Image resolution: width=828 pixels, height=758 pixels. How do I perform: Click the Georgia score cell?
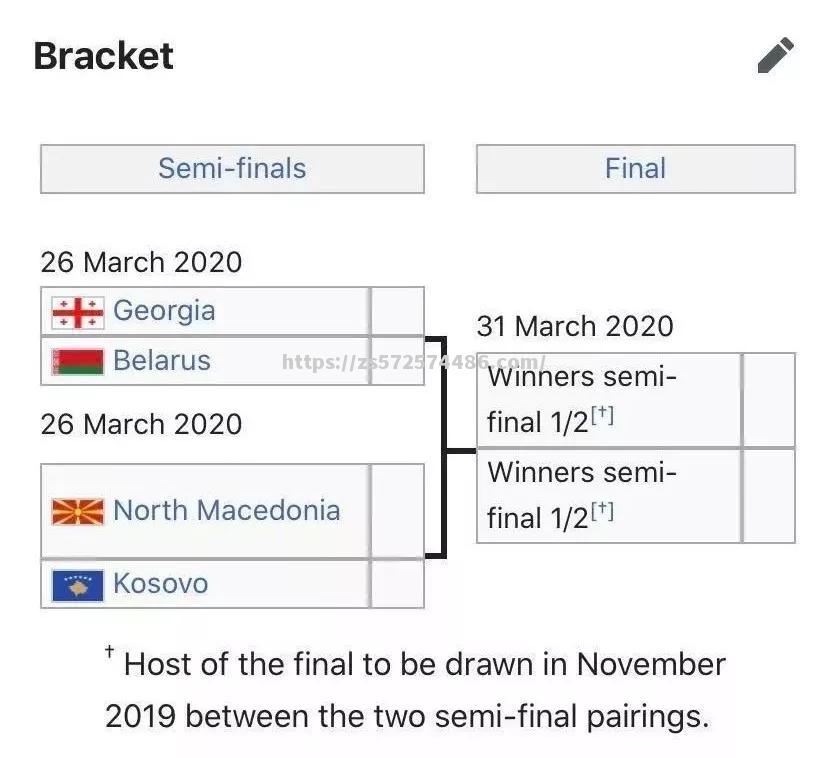click(x=398, y=311)
